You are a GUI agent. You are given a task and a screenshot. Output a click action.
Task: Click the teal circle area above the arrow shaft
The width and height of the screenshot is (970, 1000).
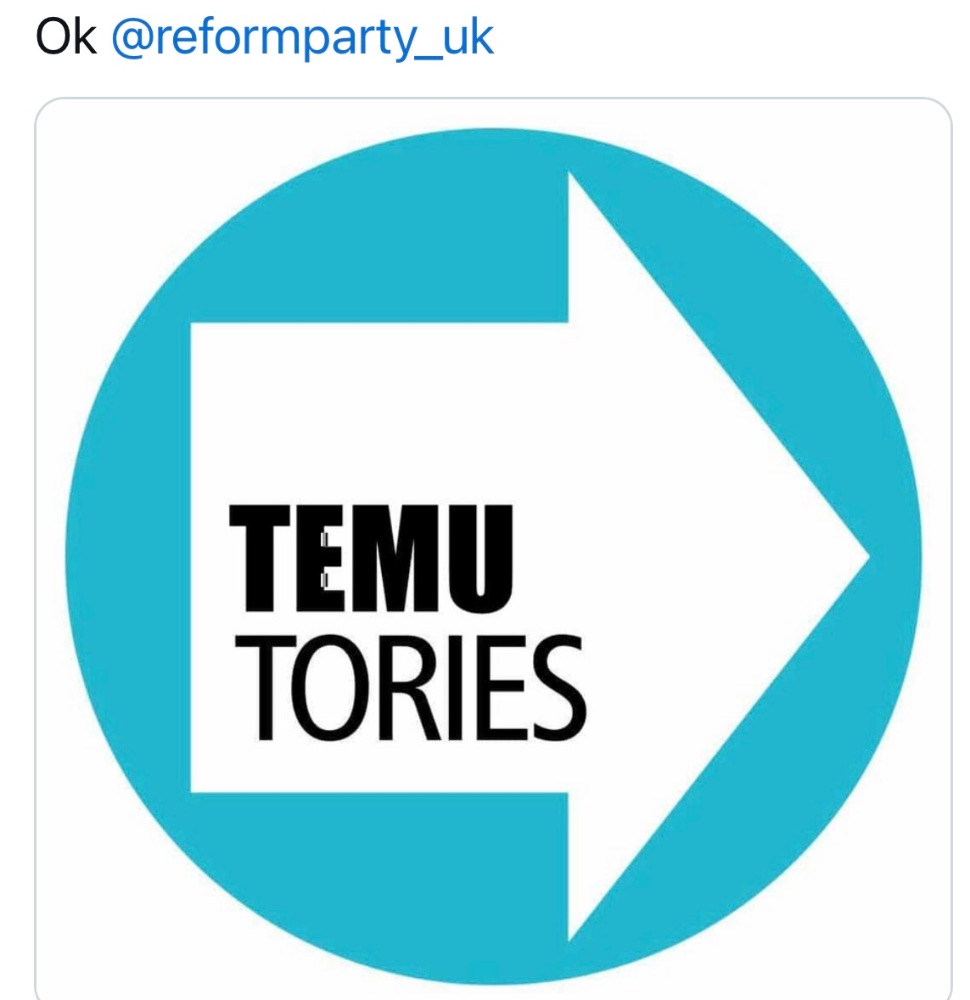[380, 250]
